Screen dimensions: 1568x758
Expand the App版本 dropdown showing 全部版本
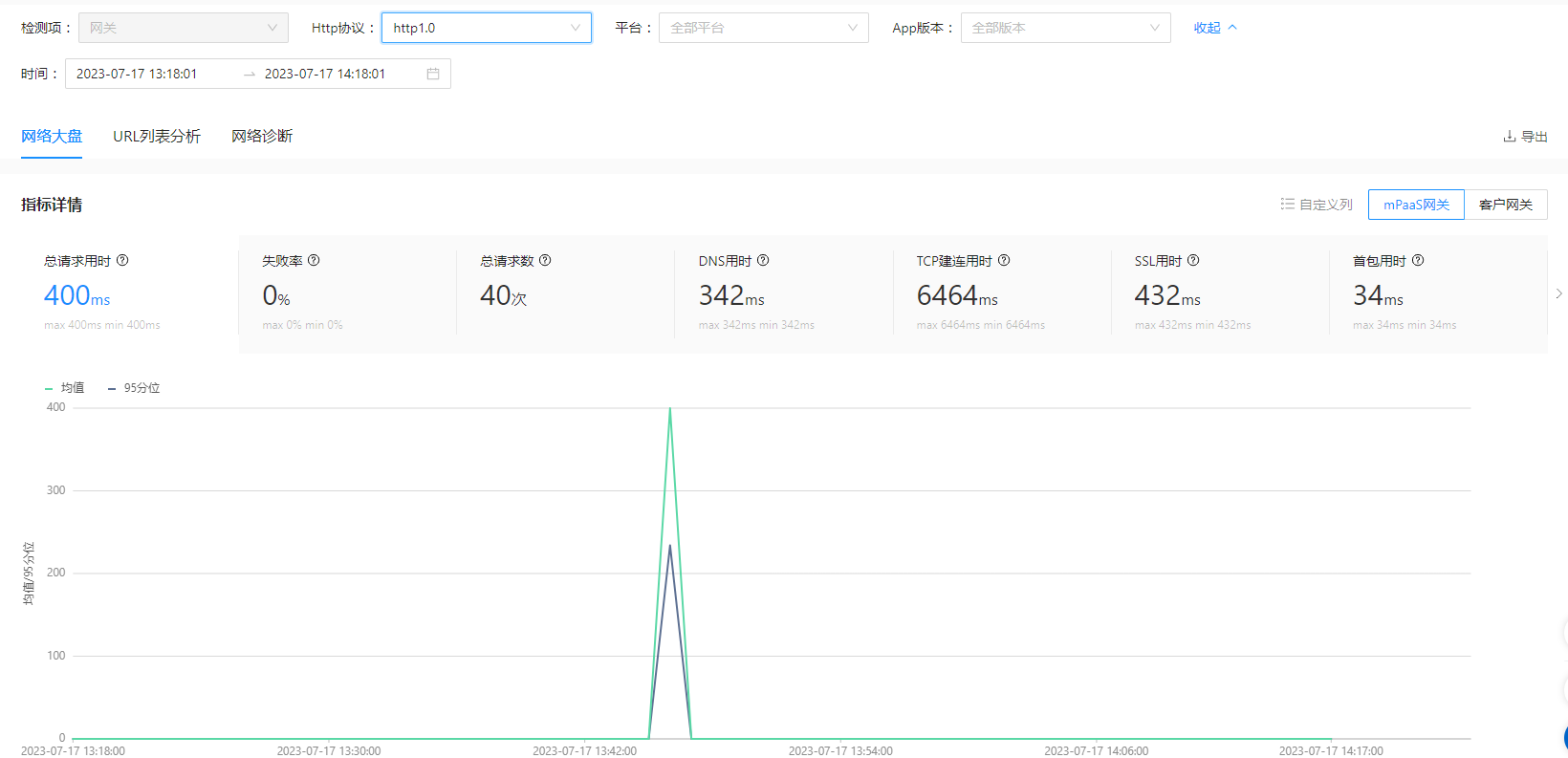coord(1065,28)
